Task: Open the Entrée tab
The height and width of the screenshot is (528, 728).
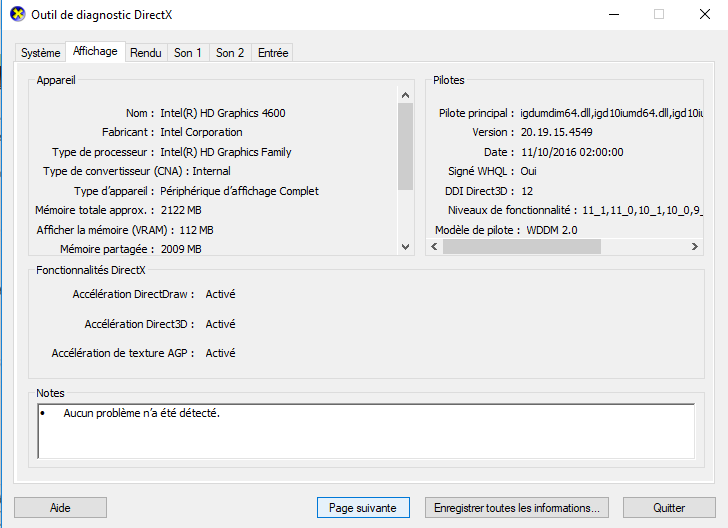Action: pos(273,53)
